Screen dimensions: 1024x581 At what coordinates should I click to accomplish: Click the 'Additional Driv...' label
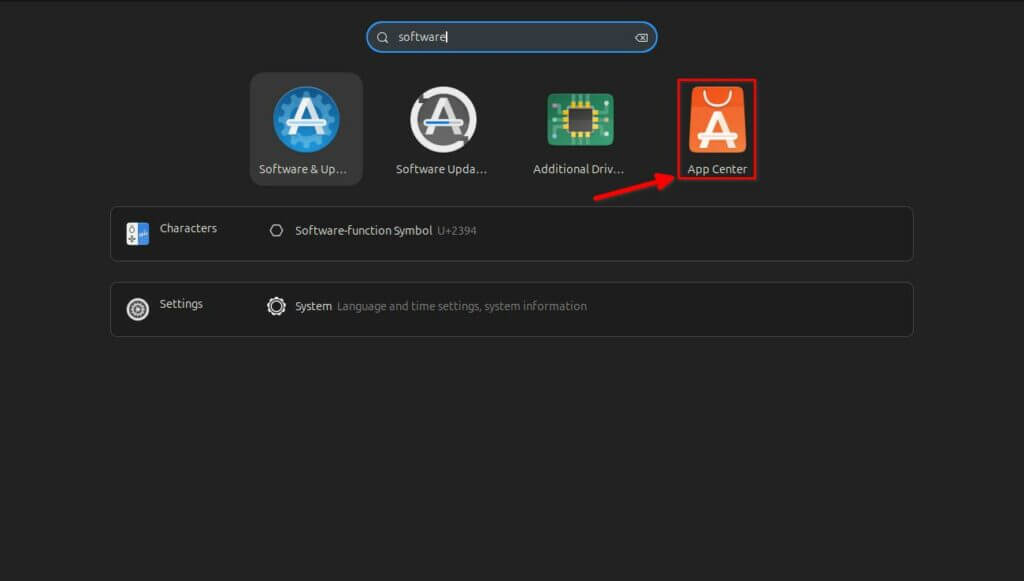point(579,169)
